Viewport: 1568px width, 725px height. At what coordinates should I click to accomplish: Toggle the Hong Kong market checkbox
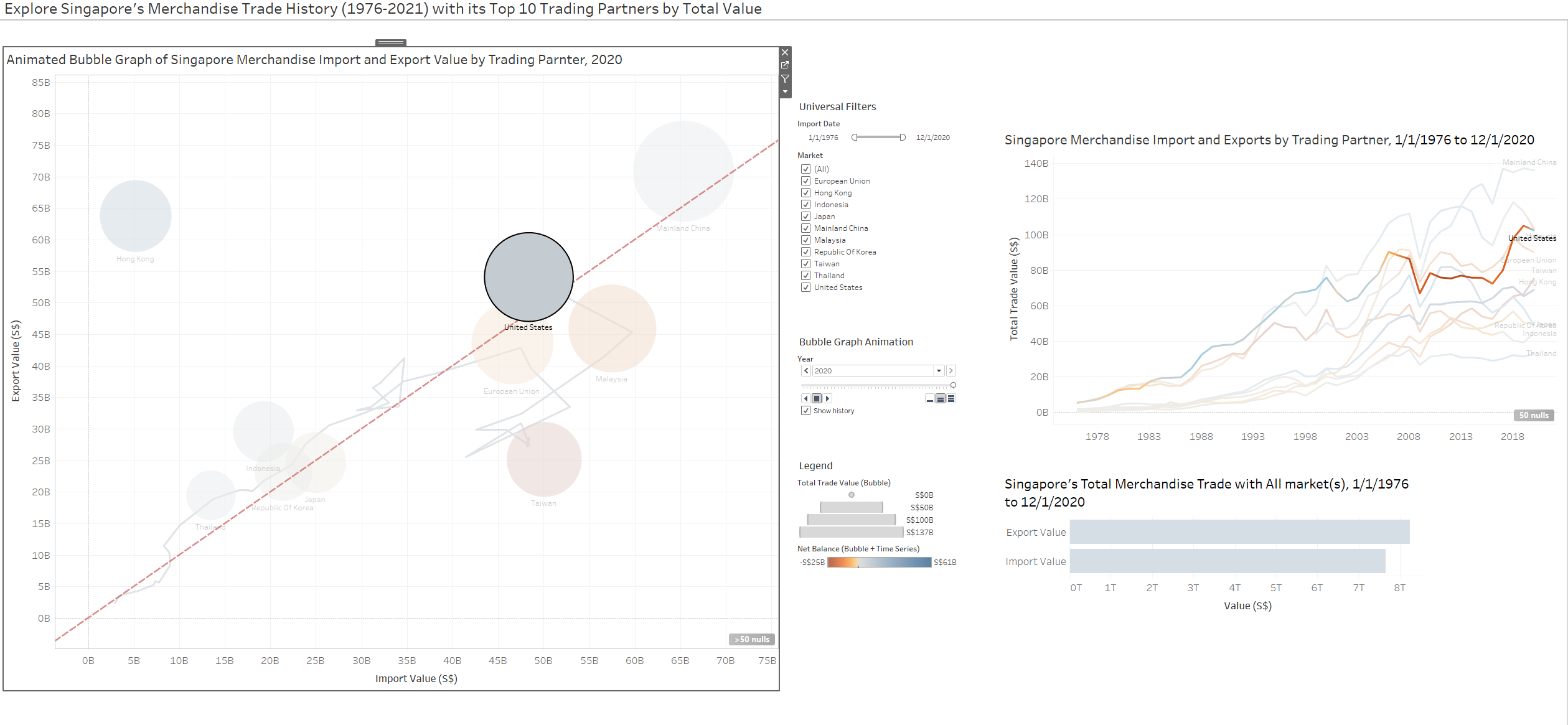[x=806, y=193]
